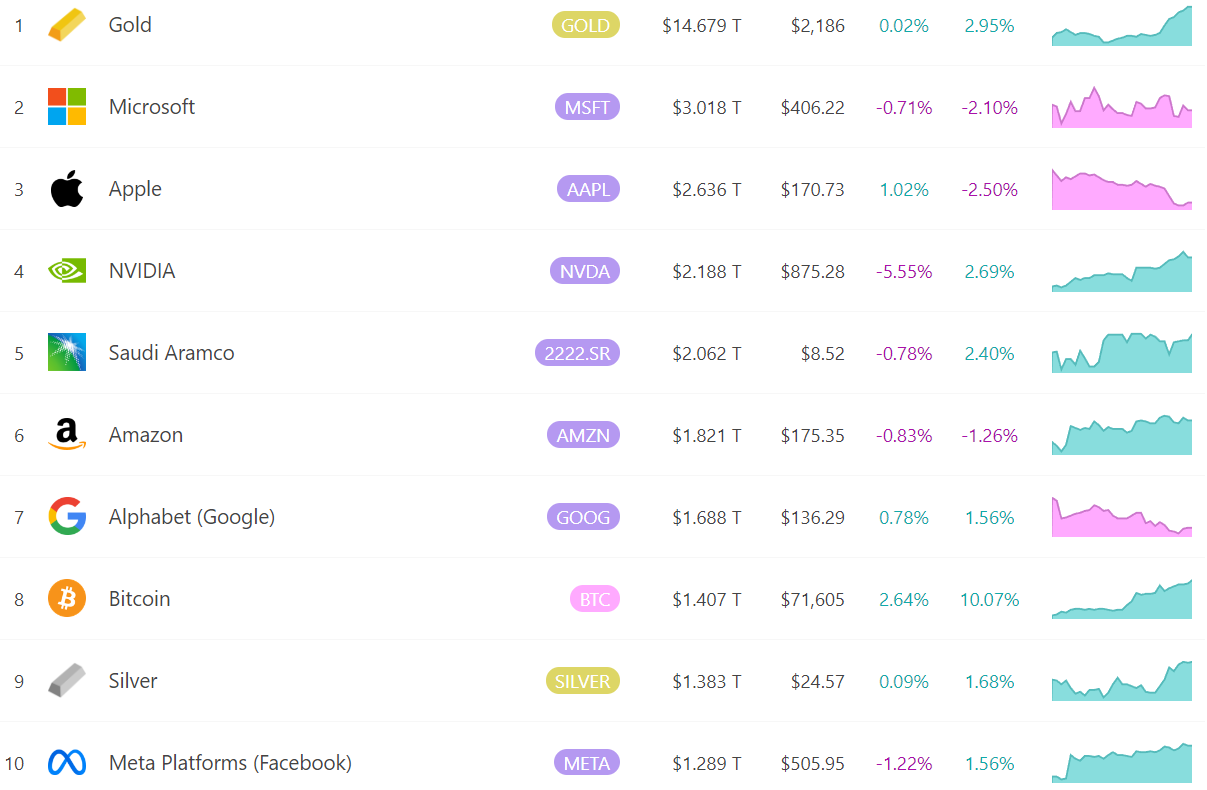This screenshot has width=1207, height=790.
Task: Click the META ticker badge
Action: pyautogui.click(x=587, y=763)
